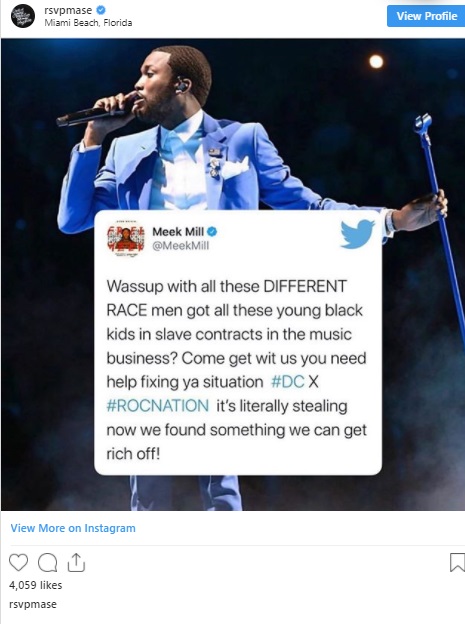465x624 pixels.
Task: Click the #ROCNATION hashtag
Action: [x=158, y=406]
